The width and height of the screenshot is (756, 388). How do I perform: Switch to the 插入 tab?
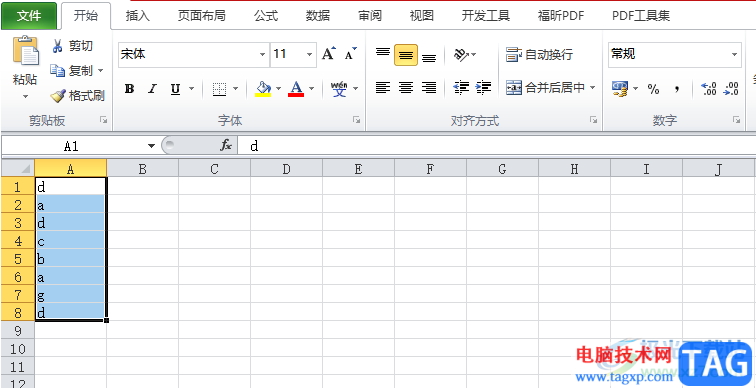point(138,16)
